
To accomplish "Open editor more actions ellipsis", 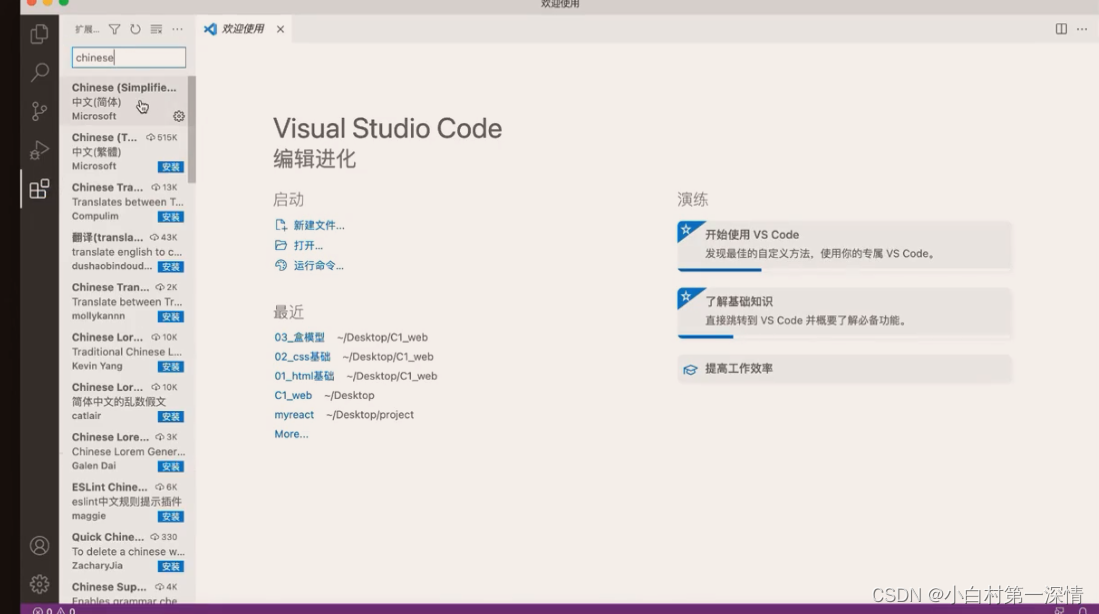I will (x=1082, y=29).
